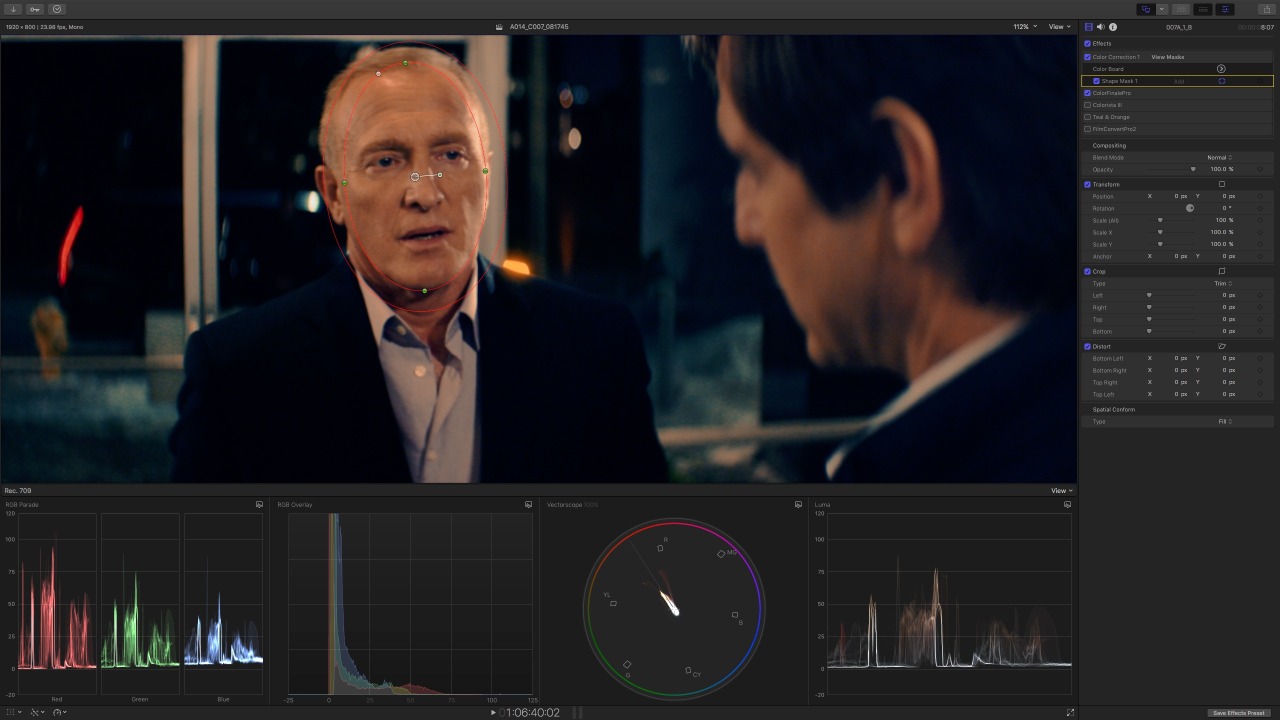
Task: Open the Blend Mode Normal dropdown
Action: [1219, 157]
